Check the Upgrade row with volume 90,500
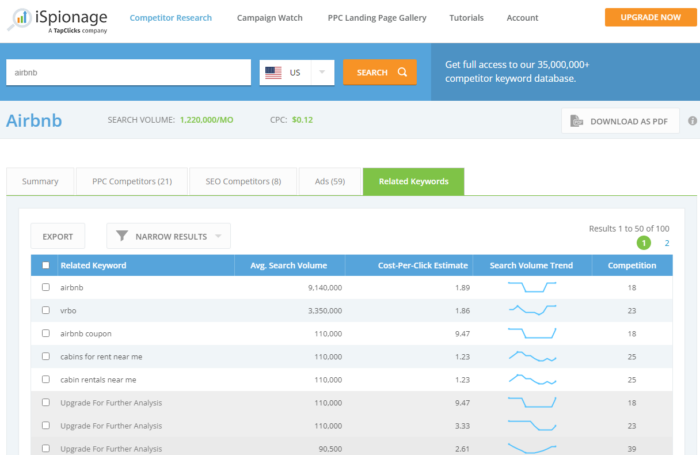 coord(46,448)
